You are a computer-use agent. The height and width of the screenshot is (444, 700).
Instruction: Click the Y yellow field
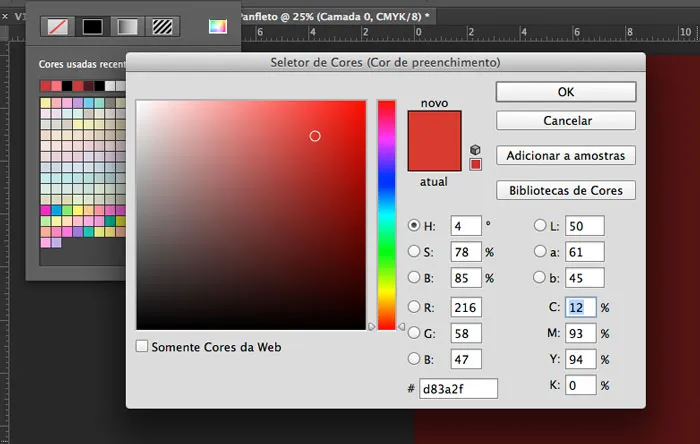click(x=581, y=359)
